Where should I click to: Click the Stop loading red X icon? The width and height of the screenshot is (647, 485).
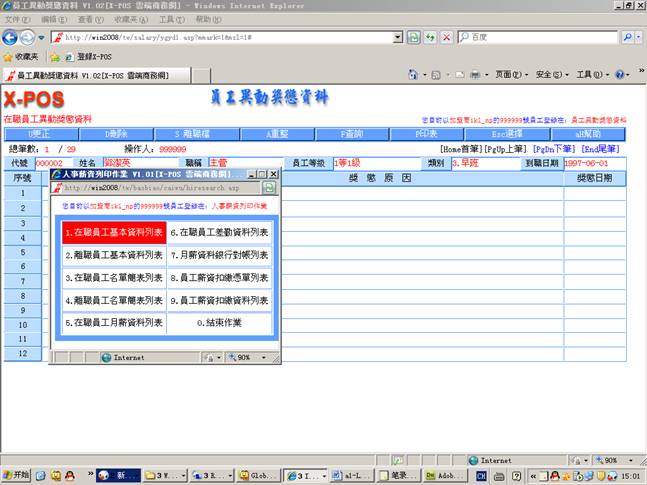point(446,37)
